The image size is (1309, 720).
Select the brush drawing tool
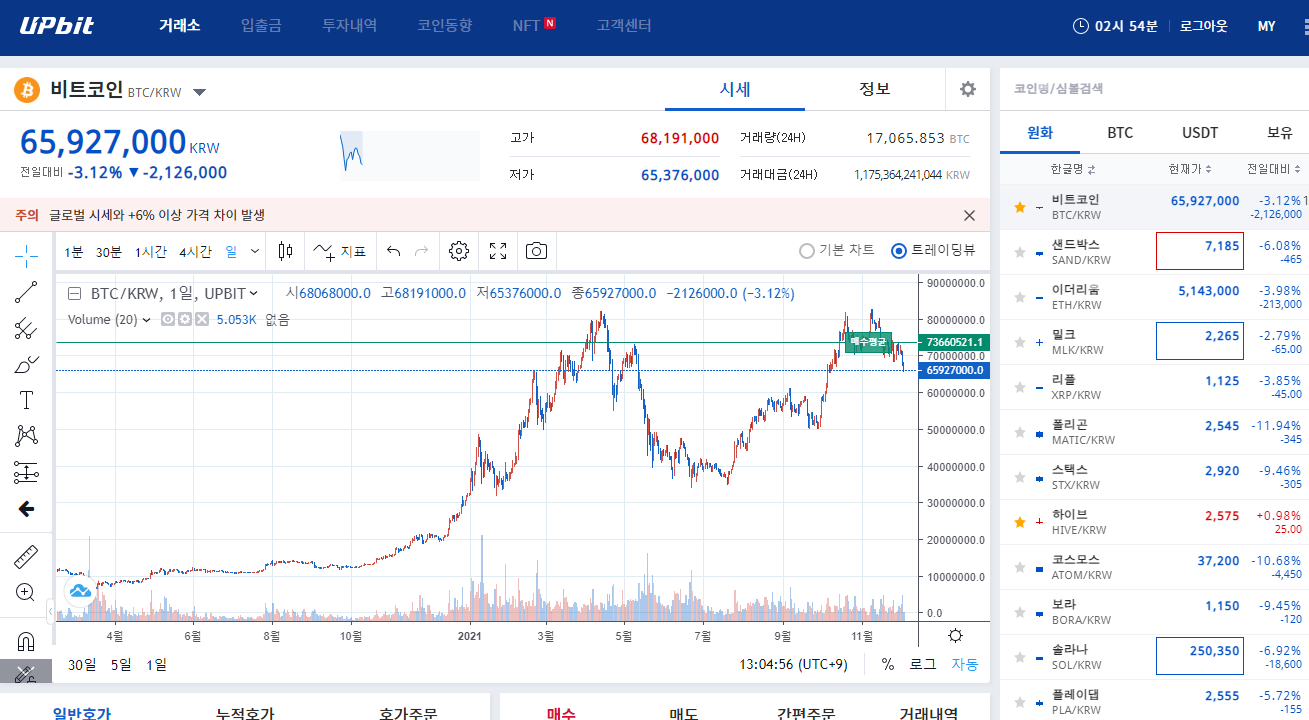(26, 364)
